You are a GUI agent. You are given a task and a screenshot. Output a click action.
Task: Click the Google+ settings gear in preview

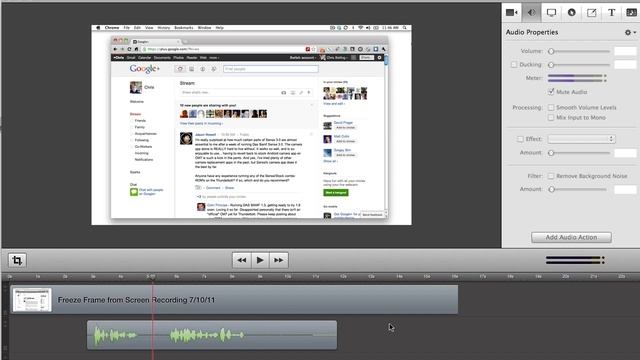[380, 58]
